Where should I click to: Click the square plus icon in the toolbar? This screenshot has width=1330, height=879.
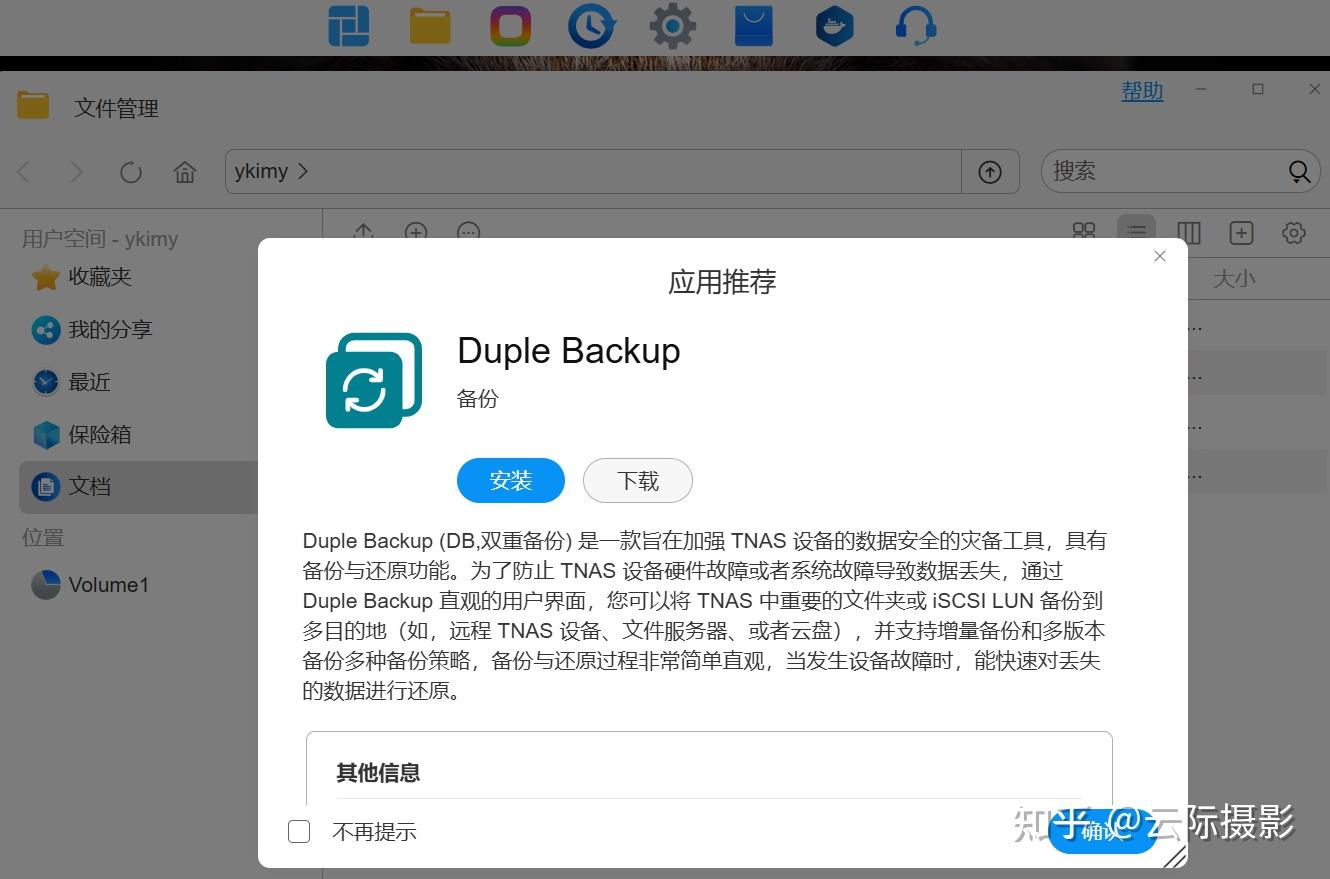1241,233
